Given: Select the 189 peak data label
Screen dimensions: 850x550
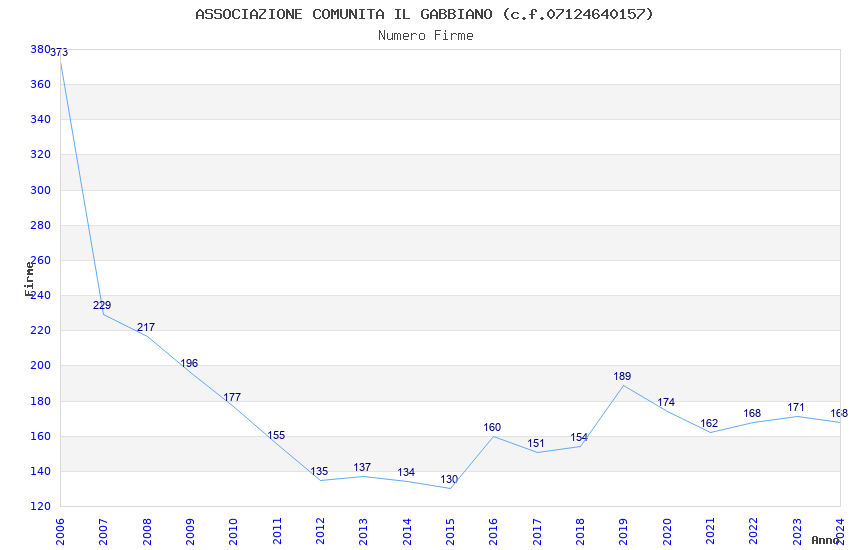Looking at the screenshot, I should coord(622,376).
